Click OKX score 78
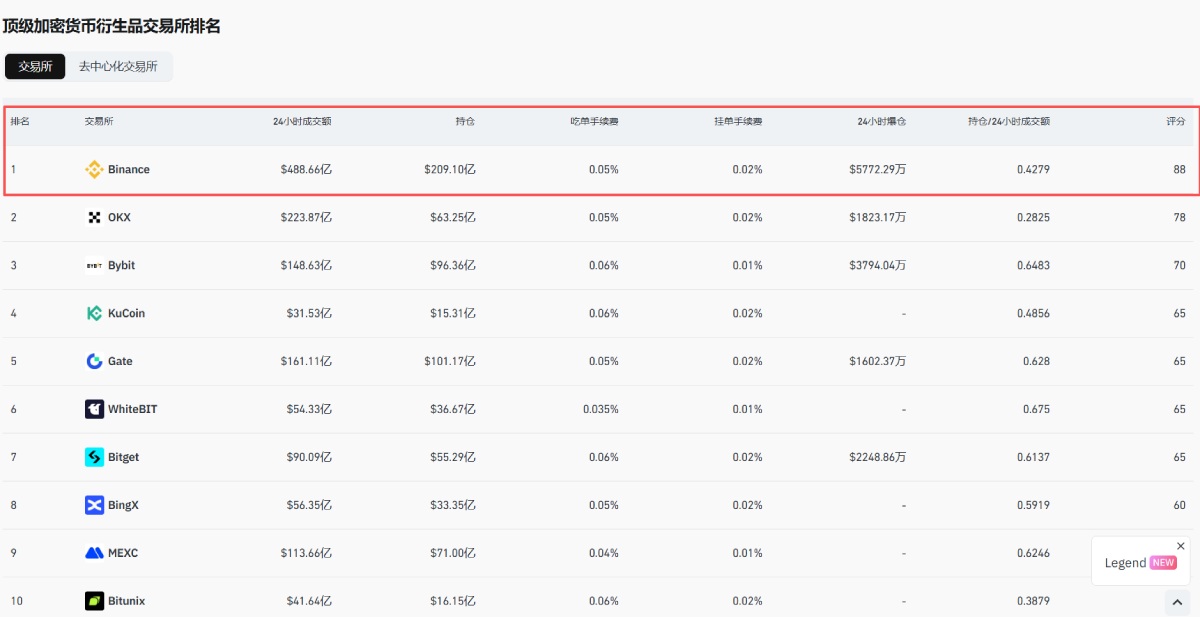Screen dimensions: 1200x617 click(1180, 218)
